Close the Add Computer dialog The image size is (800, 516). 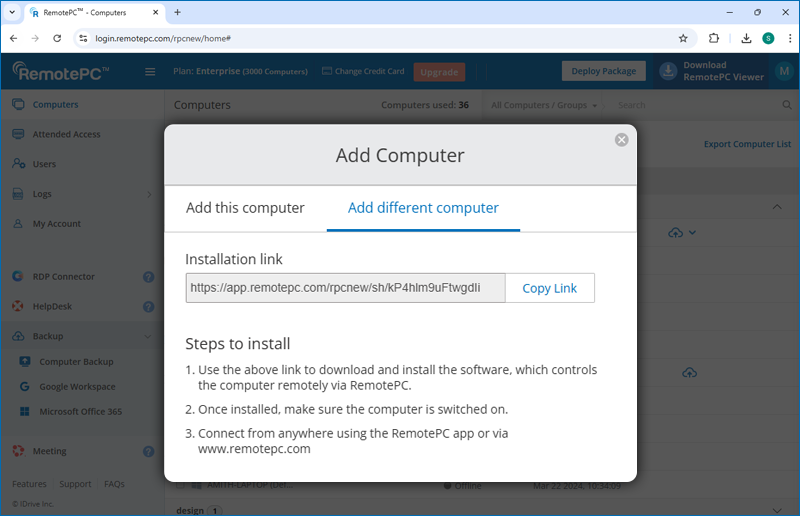(621, 140)
